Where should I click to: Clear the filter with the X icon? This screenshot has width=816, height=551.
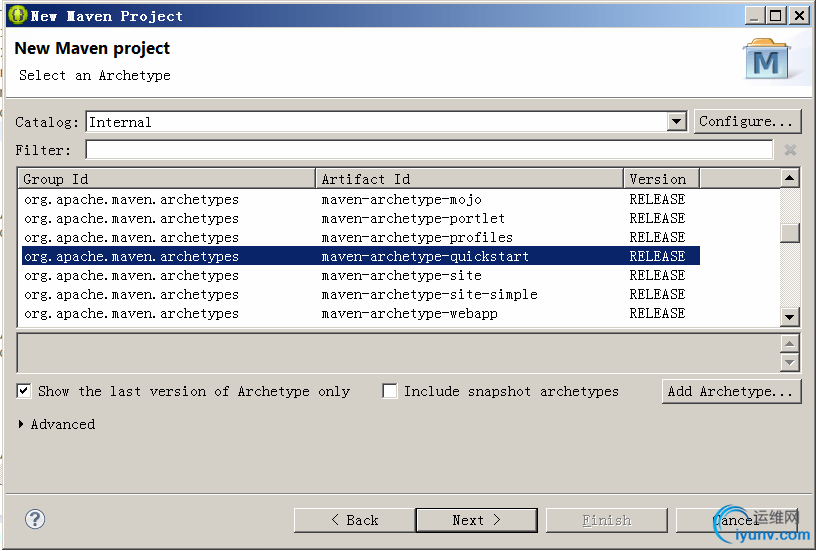click(790, 150)
